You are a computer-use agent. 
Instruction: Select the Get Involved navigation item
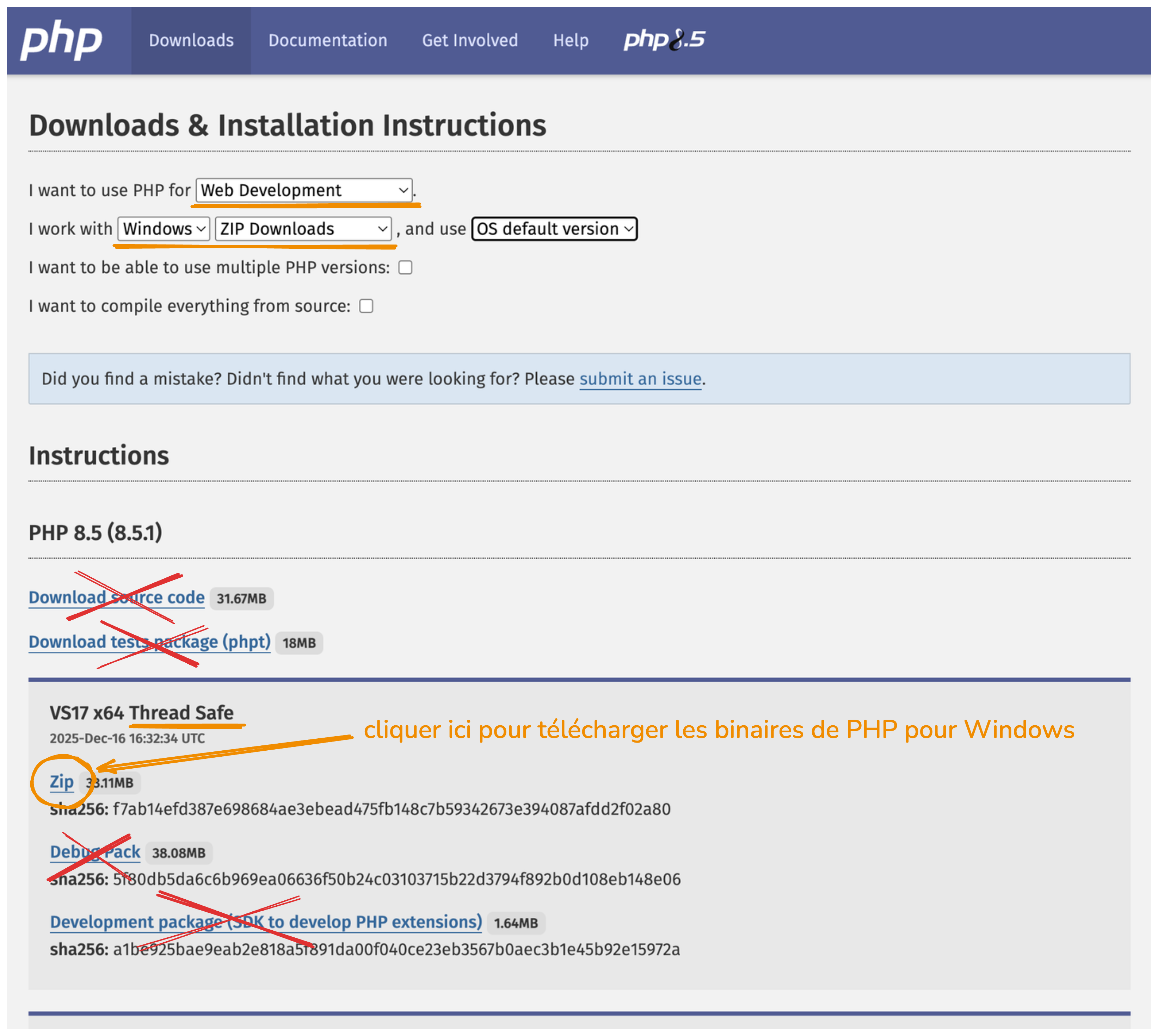(470, 41)
